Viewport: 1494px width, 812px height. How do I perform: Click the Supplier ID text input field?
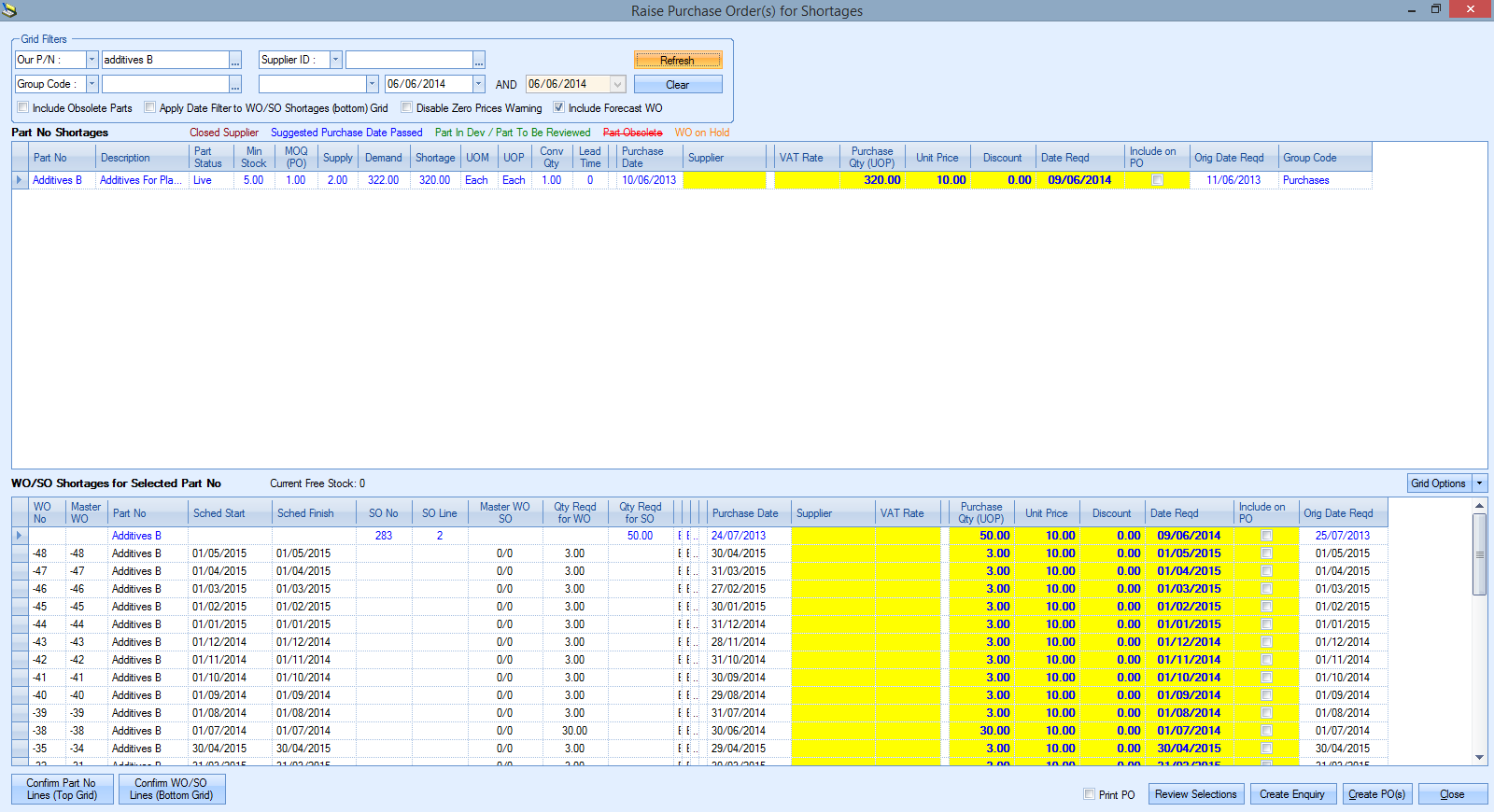[408, 60]
